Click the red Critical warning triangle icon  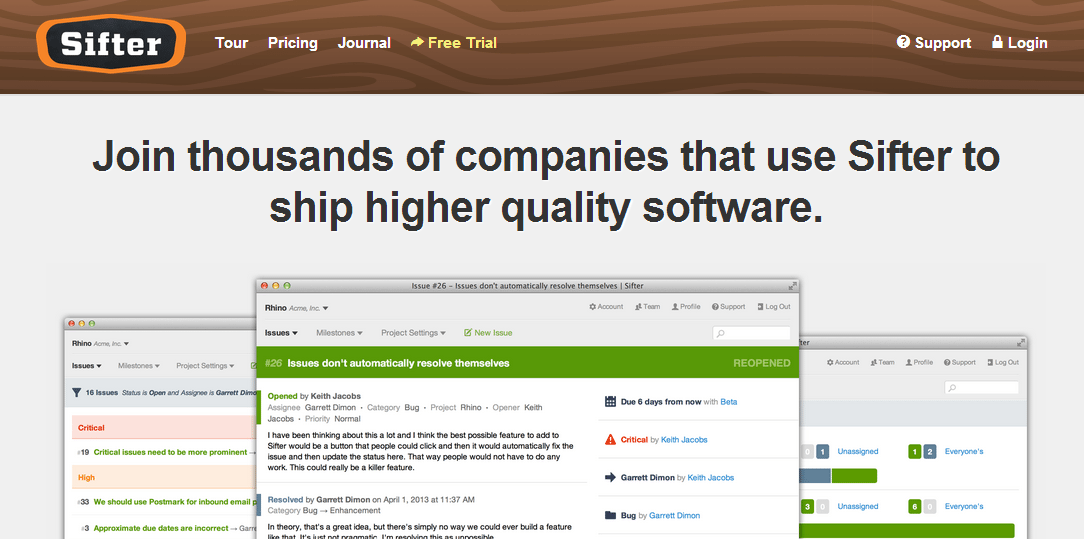[x=610, y=440]
